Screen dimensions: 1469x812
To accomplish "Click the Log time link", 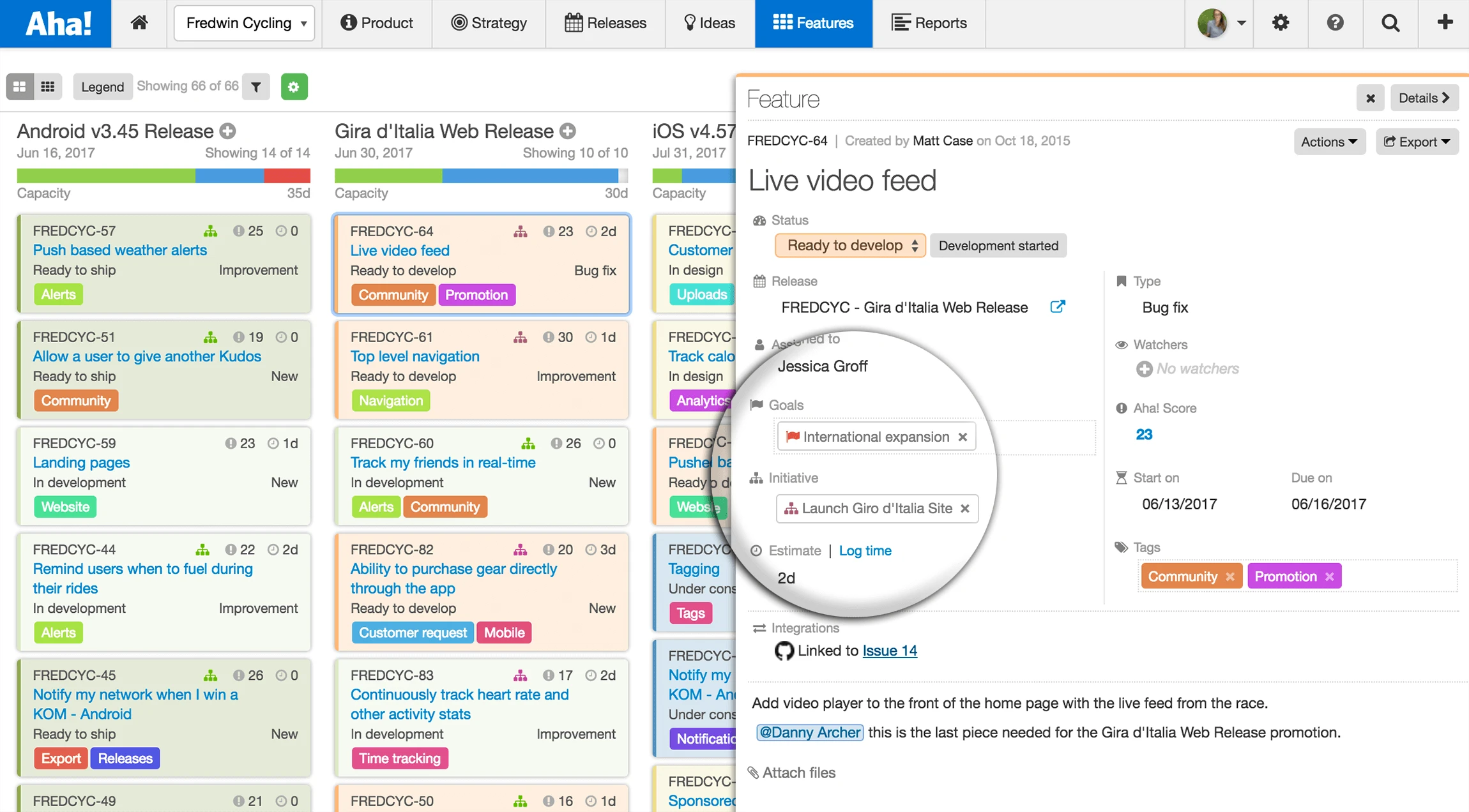I will (865, 550).
